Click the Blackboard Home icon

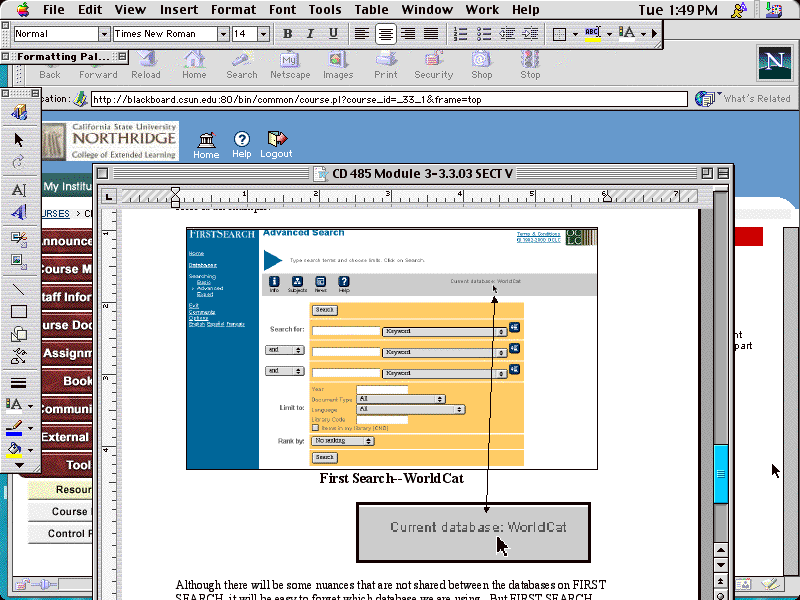(206, 145)
